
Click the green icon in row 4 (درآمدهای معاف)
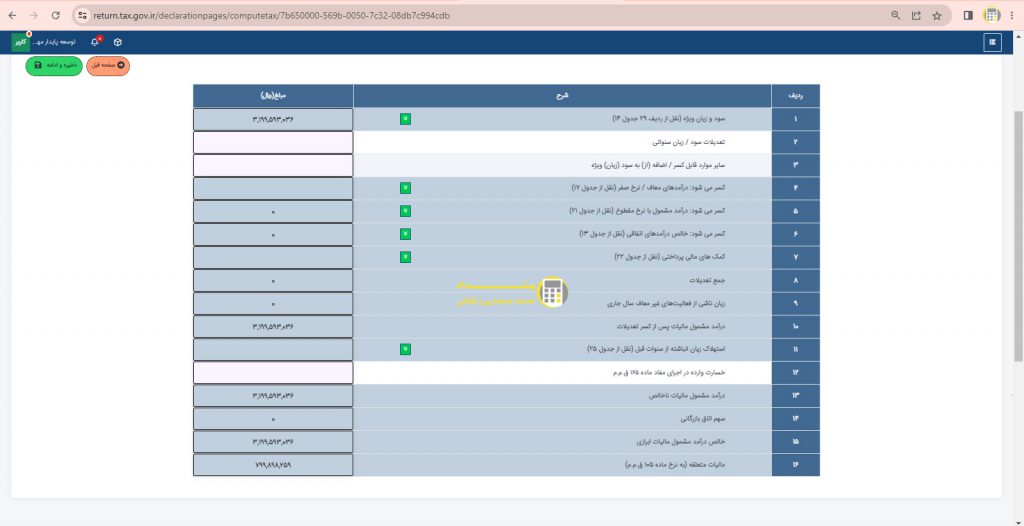(406, 188)
